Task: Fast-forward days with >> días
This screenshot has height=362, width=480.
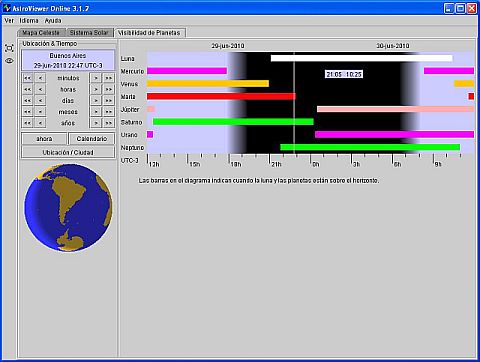Action: click(109, 101)
